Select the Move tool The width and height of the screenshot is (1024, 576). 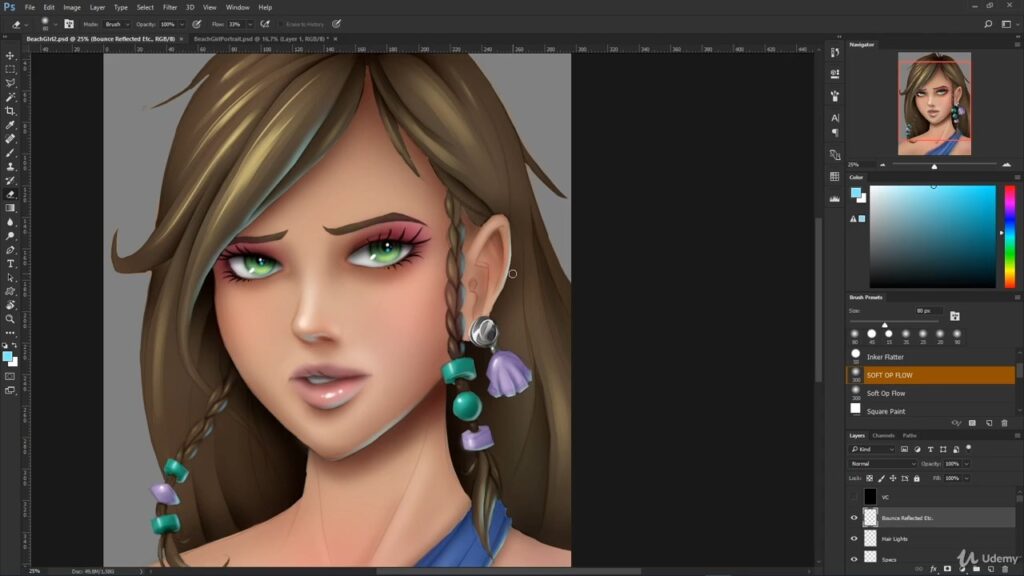click(10, 56)
